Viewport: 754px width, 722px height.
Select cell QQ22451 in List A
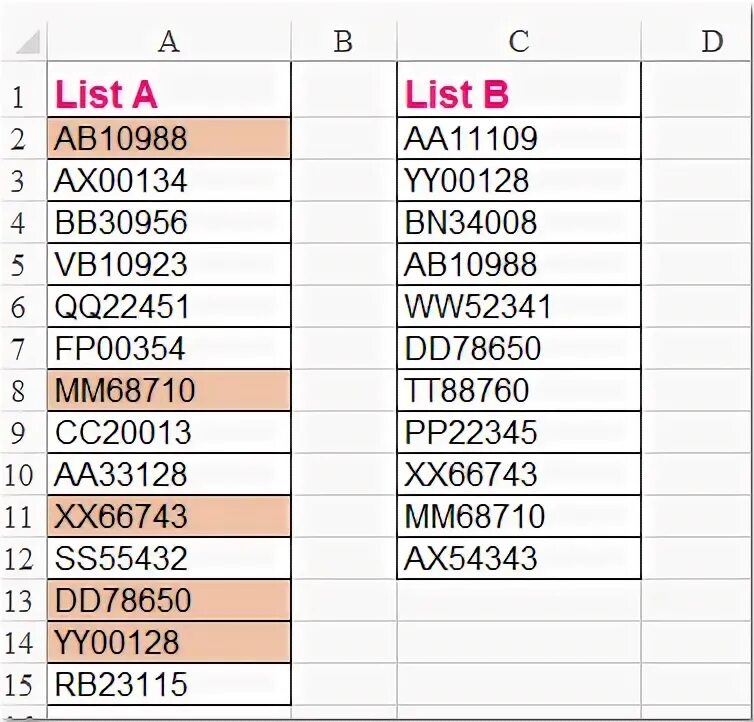click(169, 306)
